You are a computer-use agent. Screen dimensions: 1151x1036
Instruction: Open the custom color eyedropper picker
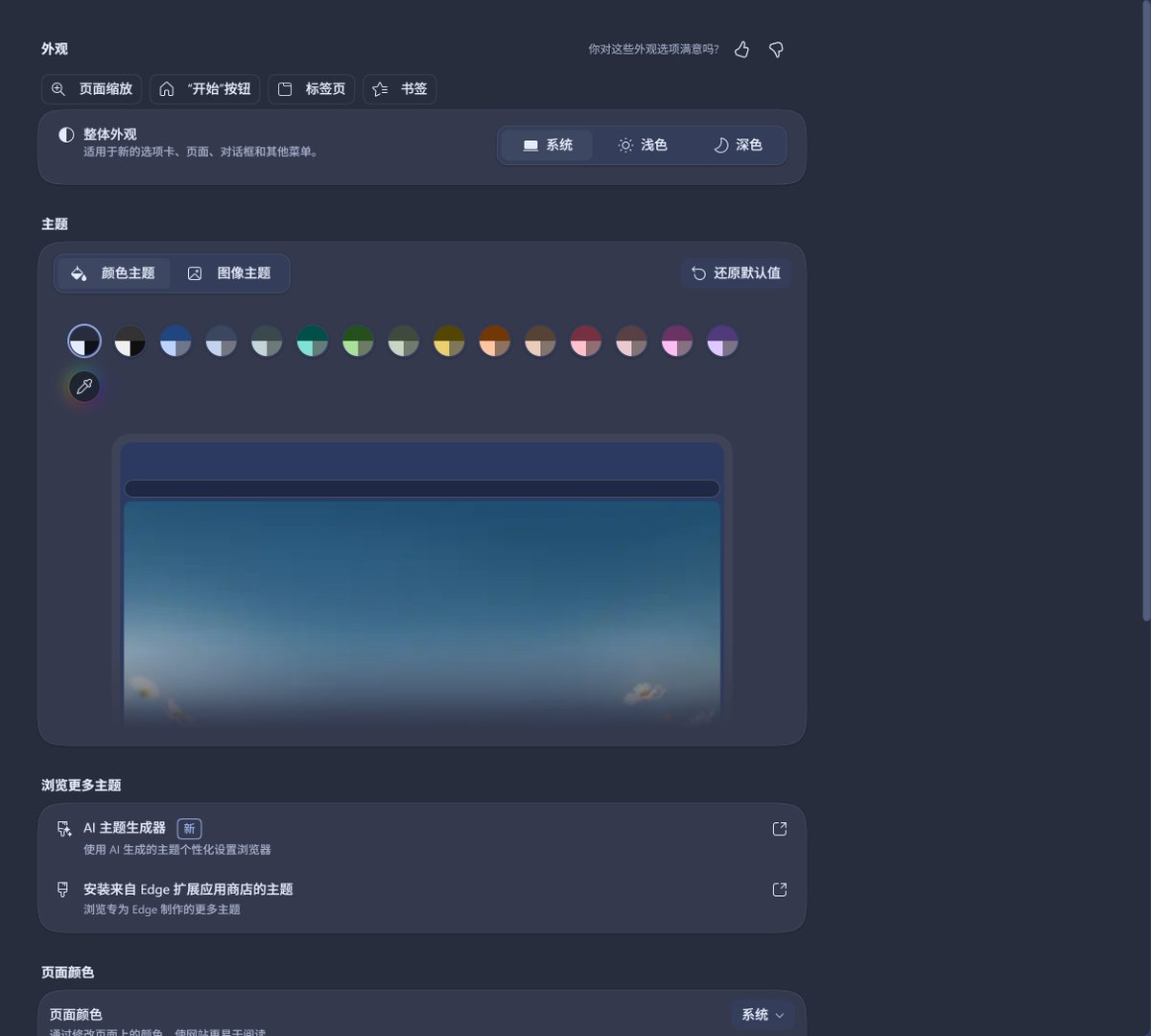coord(83,386)
